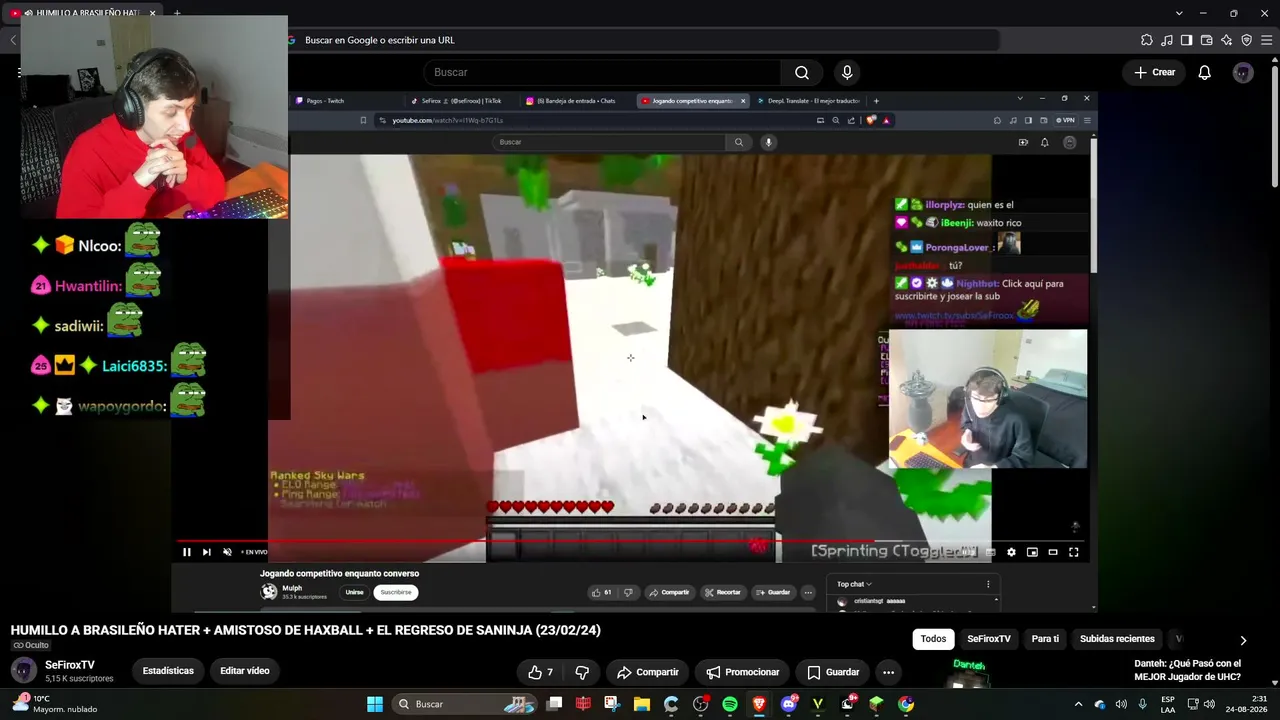Open the Leo AI sparkle icon
This screenshot has width=1280, height=720.
(x=1226, y=40)
